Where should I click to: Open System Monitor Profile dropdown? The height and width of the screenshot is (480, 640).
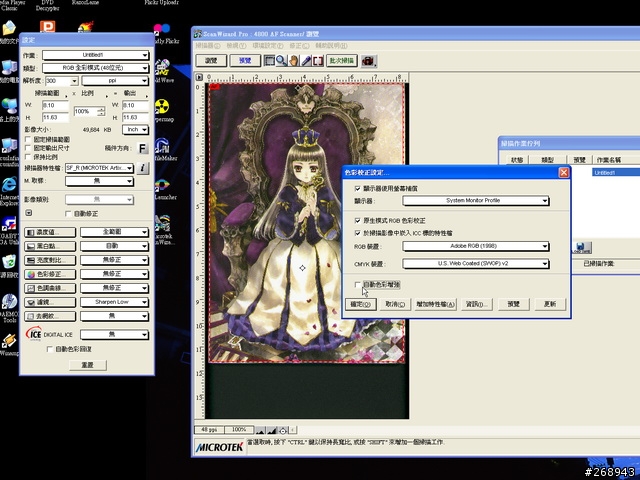click(x=476, y=200)
